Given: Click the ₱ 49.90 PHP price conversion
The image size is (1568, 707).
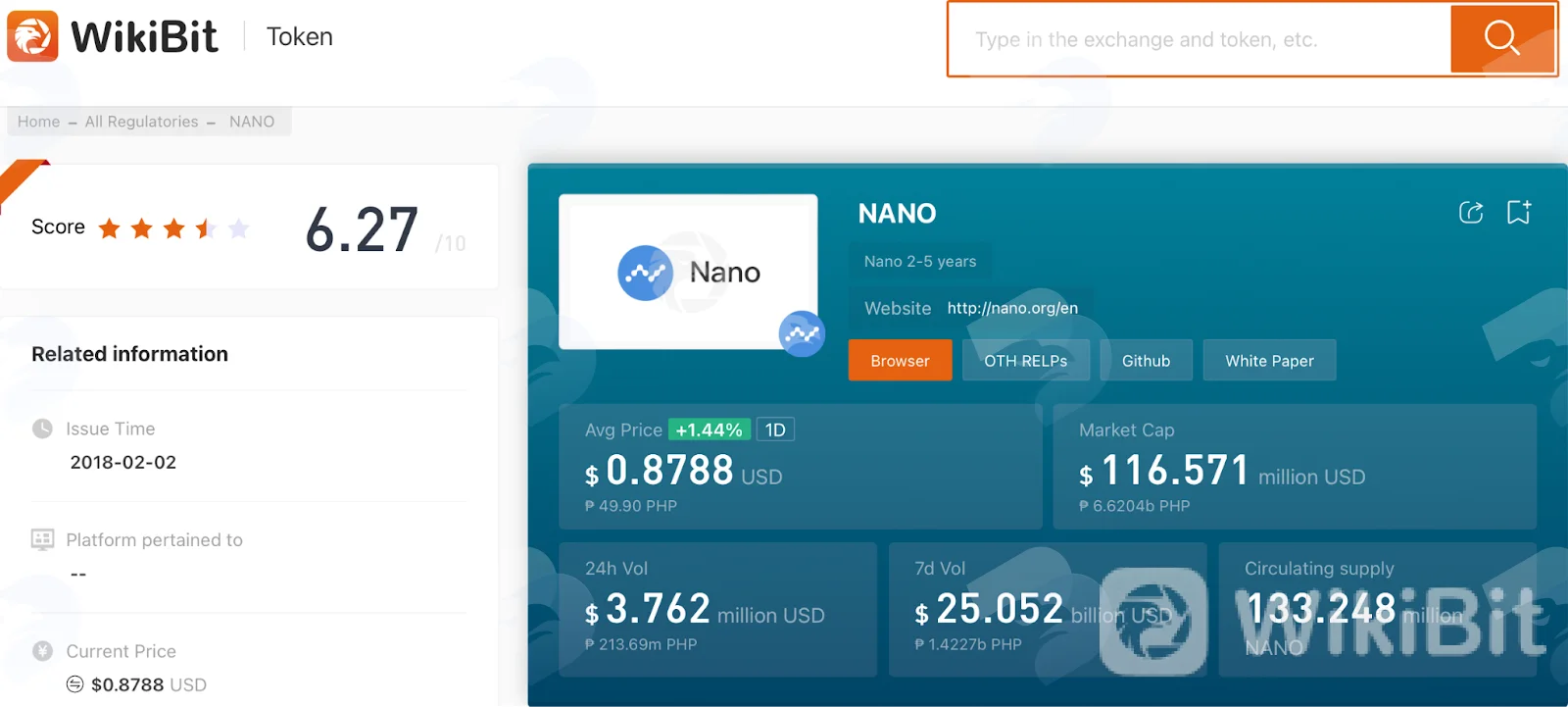Looking at the screenshot, I should click(x=631, y=506).
